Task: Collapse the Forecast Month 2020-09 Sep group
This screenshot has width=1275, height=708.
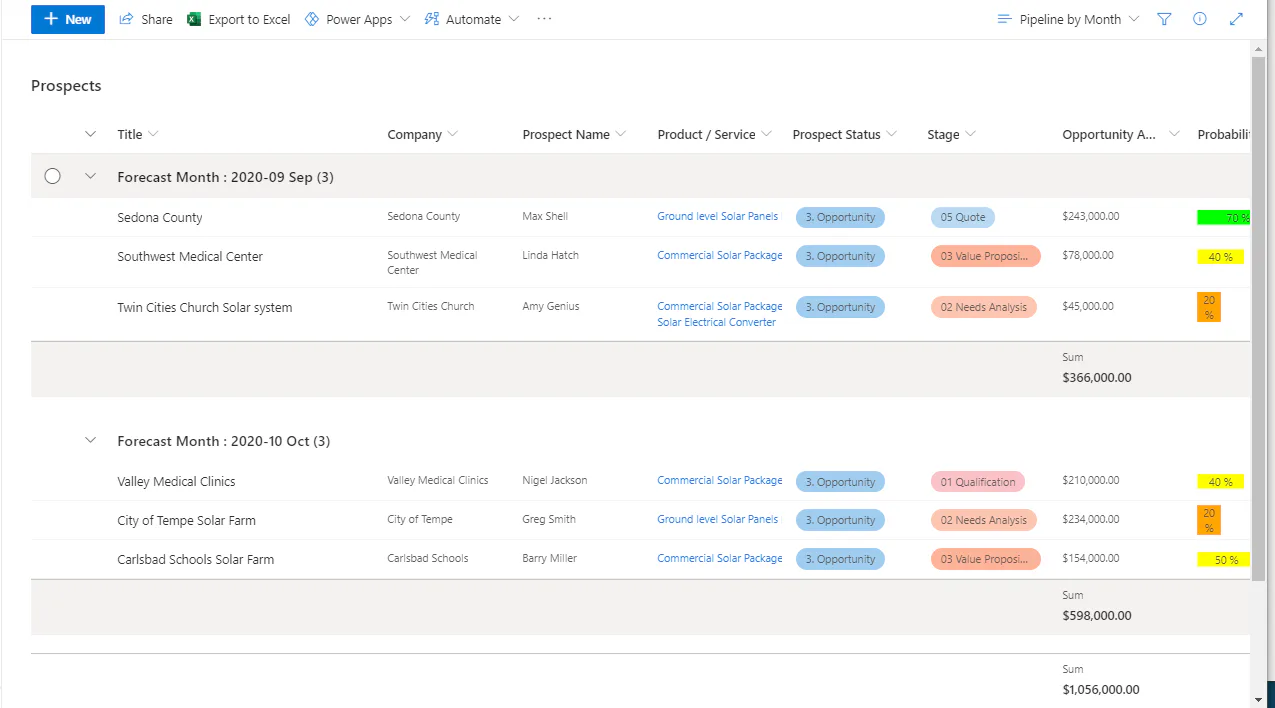Action: 91,176
